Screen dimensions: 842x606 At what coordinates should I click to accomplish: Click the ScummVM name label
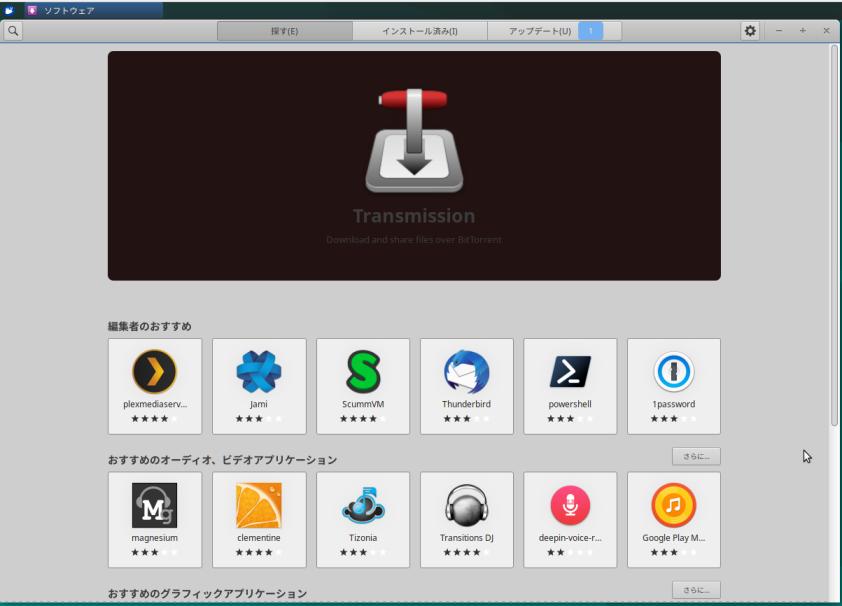[x=363, y=404]
